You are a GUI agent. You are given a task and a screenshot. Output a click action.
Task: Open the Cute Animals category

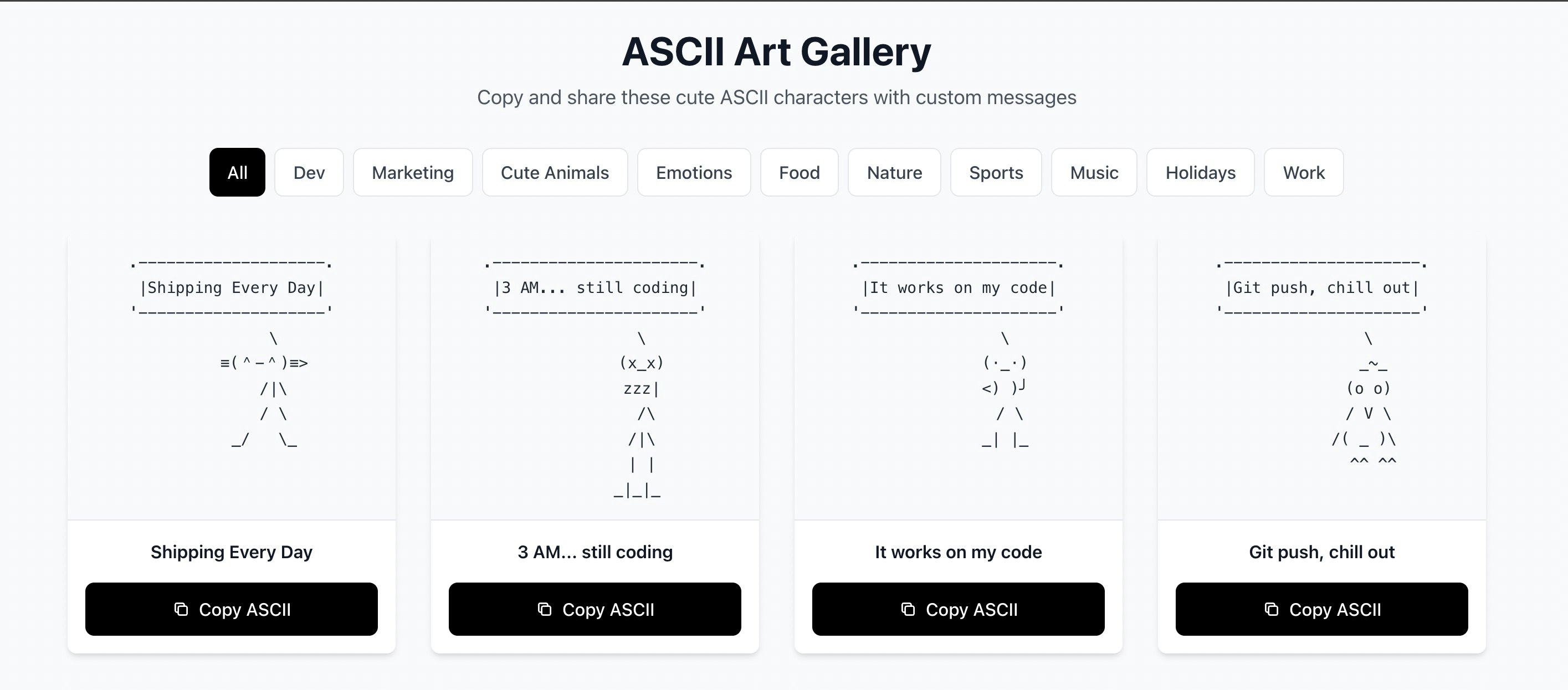click(x=555, y=172)
